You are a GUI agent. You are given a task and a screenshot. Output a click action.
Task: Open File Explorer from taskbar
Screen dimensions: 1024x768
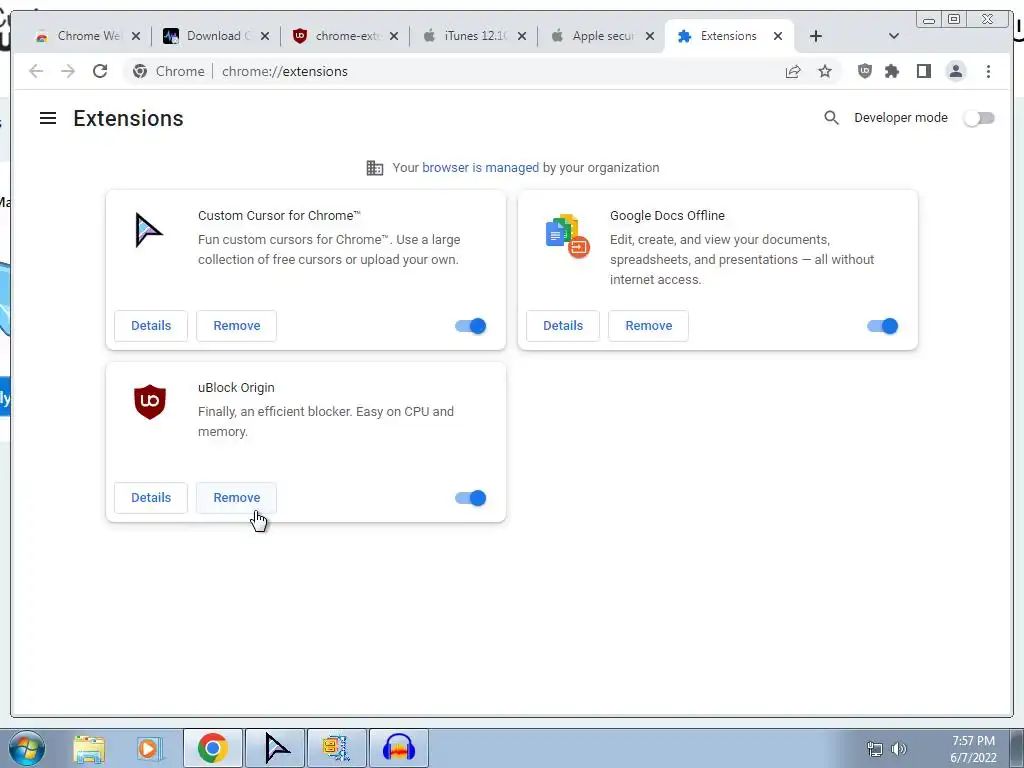pos(89,748)
